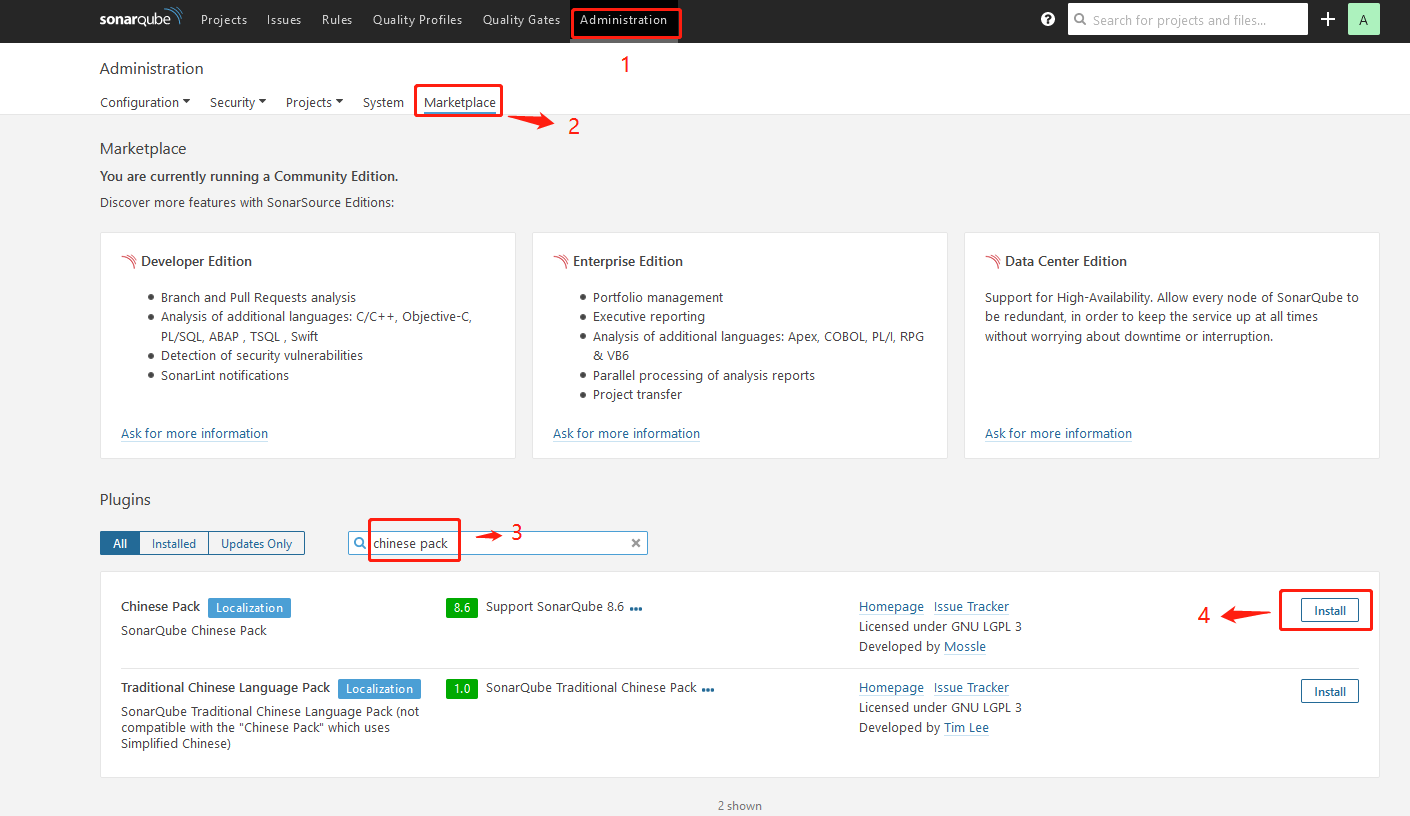The height and width of the screenshot is (816, 1410).
Task: Switch to the System tab
Action: coord(383,101)
